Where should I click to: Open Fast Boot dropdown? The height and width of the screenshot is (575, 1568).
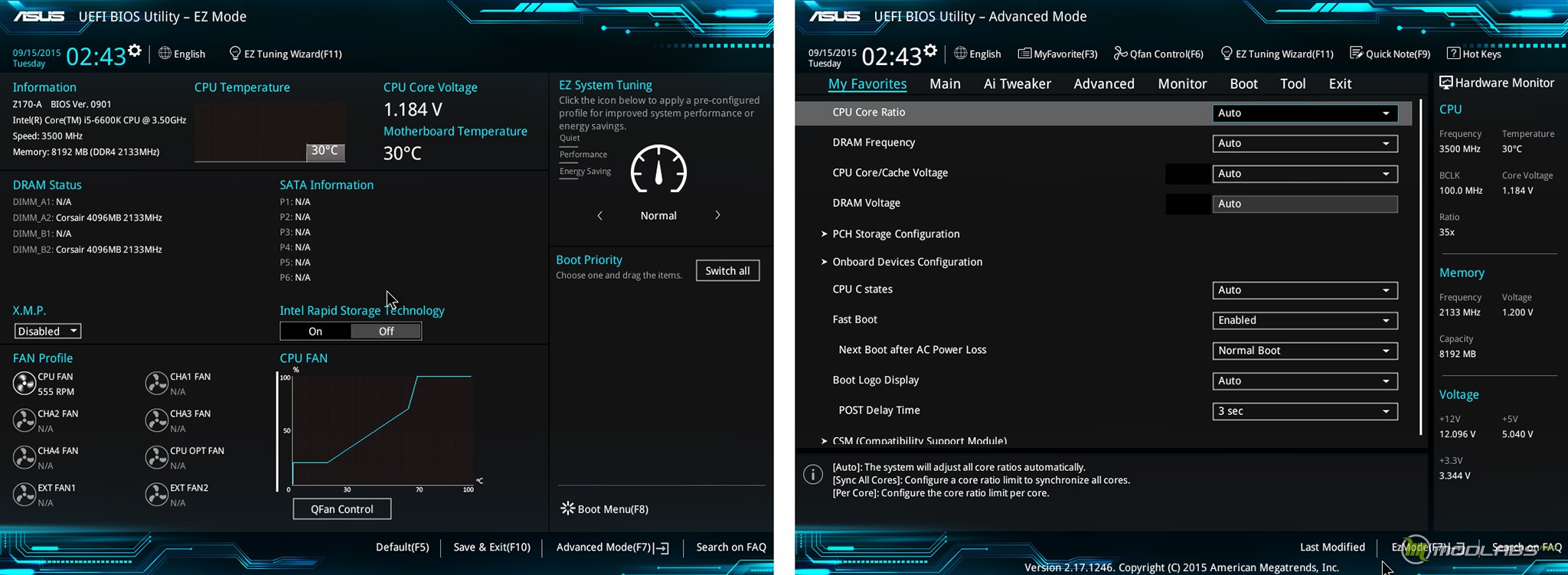pos(1305,320)
